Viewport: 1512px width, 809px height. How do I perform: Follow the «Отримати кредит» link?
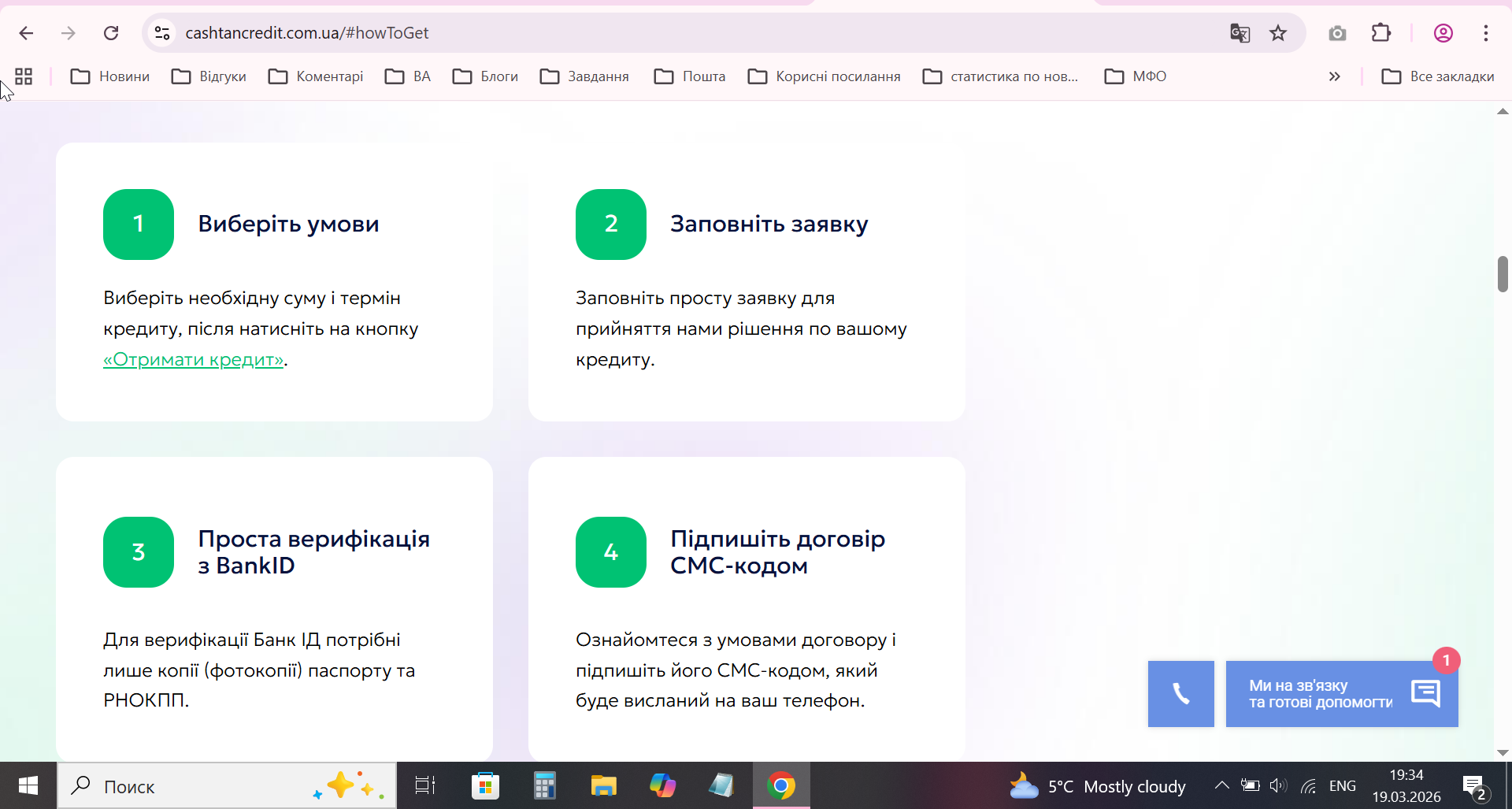pos(194,360)
